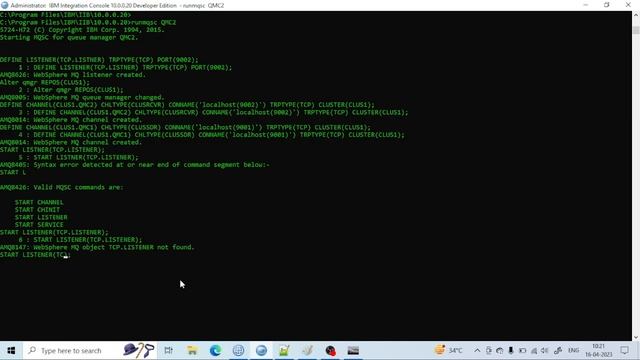Open the 34°C weather widget
640x360 pixels.
click(x=449, y=351)
